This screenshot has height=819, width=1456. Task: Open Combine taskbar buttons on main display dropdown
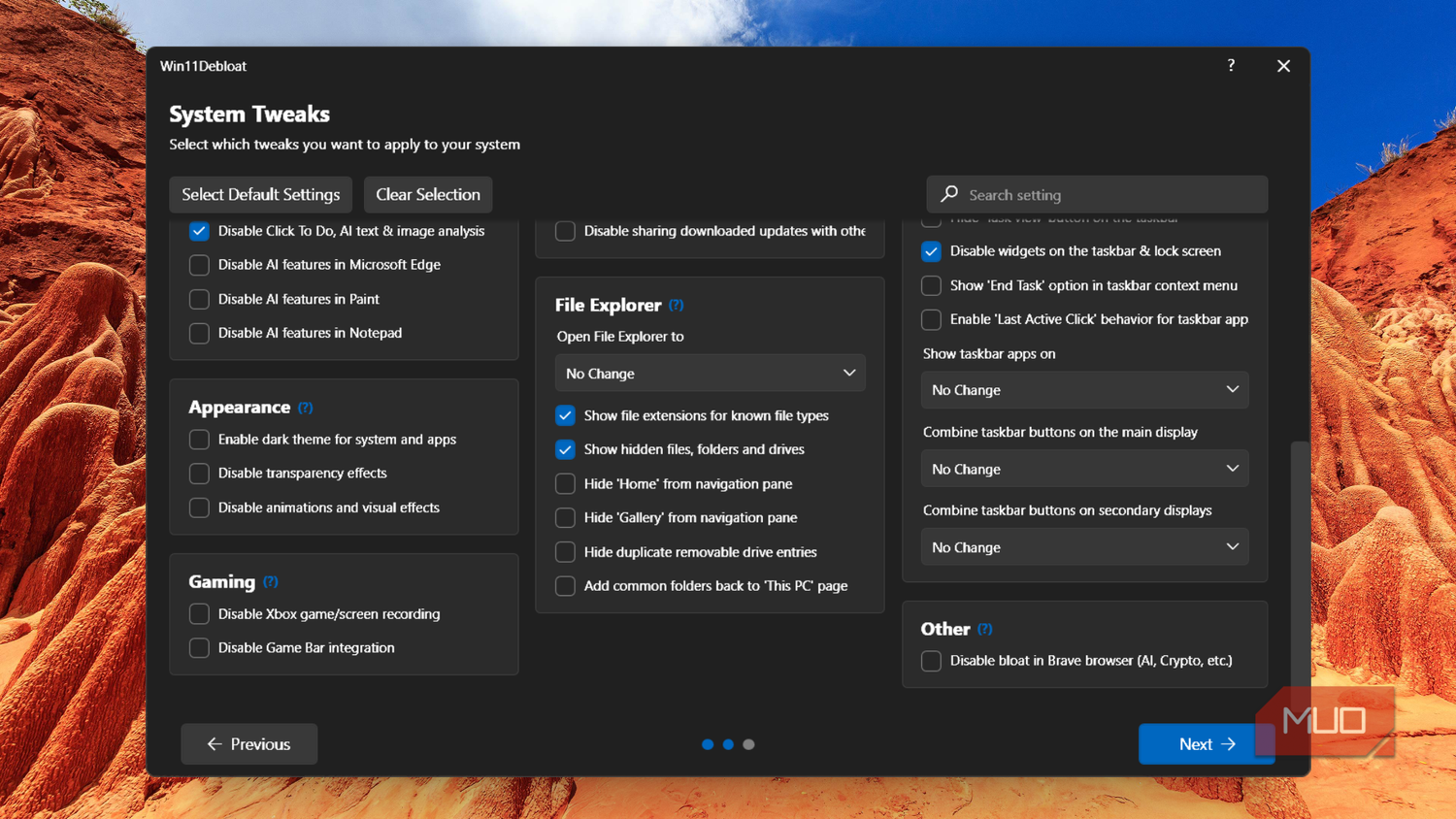(x=1084, y=469)
